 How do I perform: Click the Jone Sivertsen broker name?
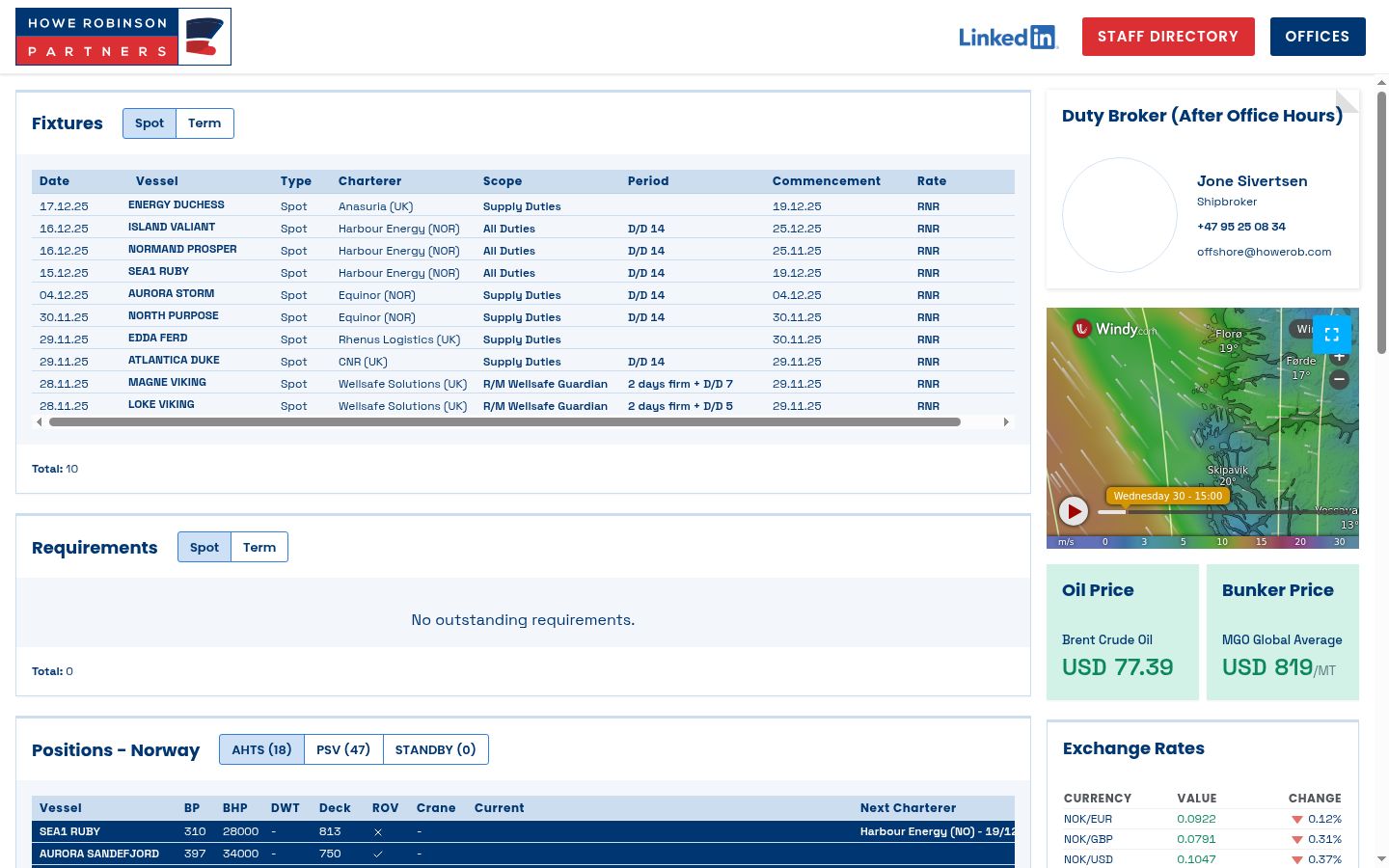pyautogui.click(x=1252, y=181)
